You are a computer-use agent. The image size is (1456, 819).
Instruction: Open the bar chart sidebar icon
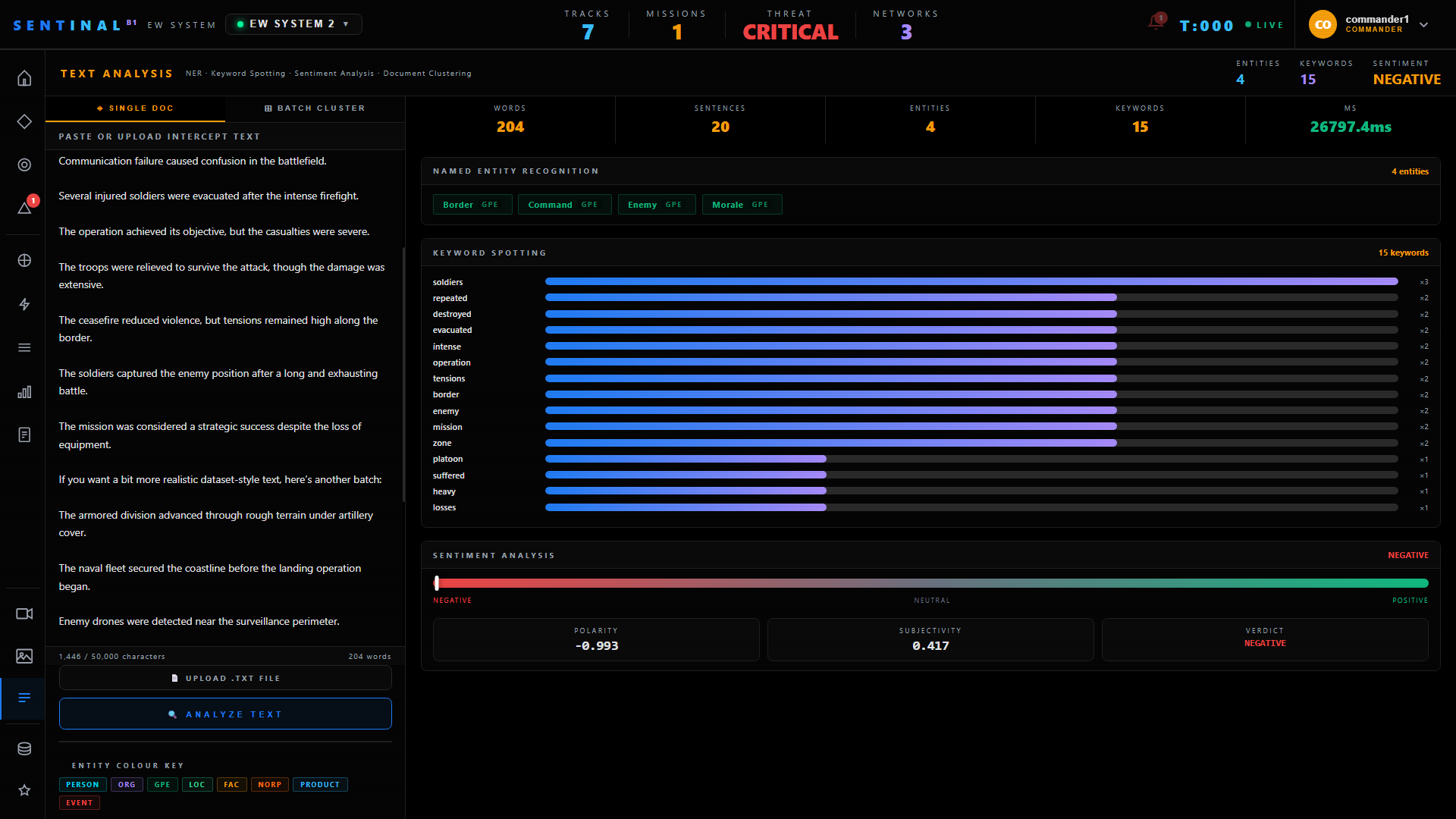click(24, 391)
